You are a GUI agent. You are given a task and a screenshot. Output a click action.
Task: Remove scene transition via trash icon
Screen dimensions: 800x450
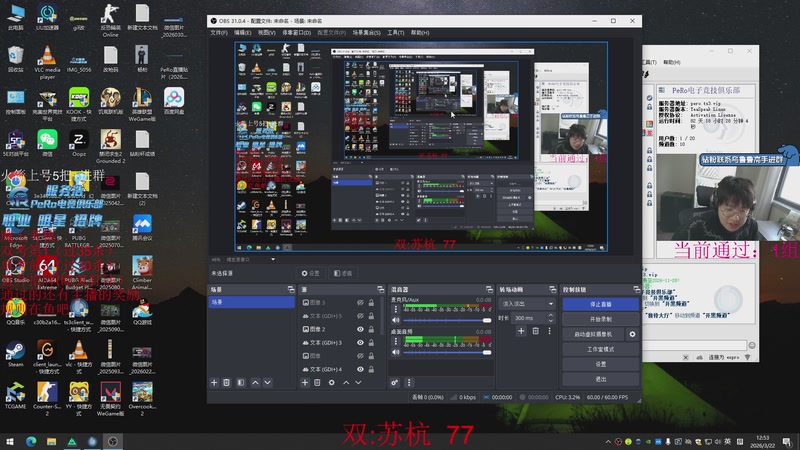pos(535,331)
